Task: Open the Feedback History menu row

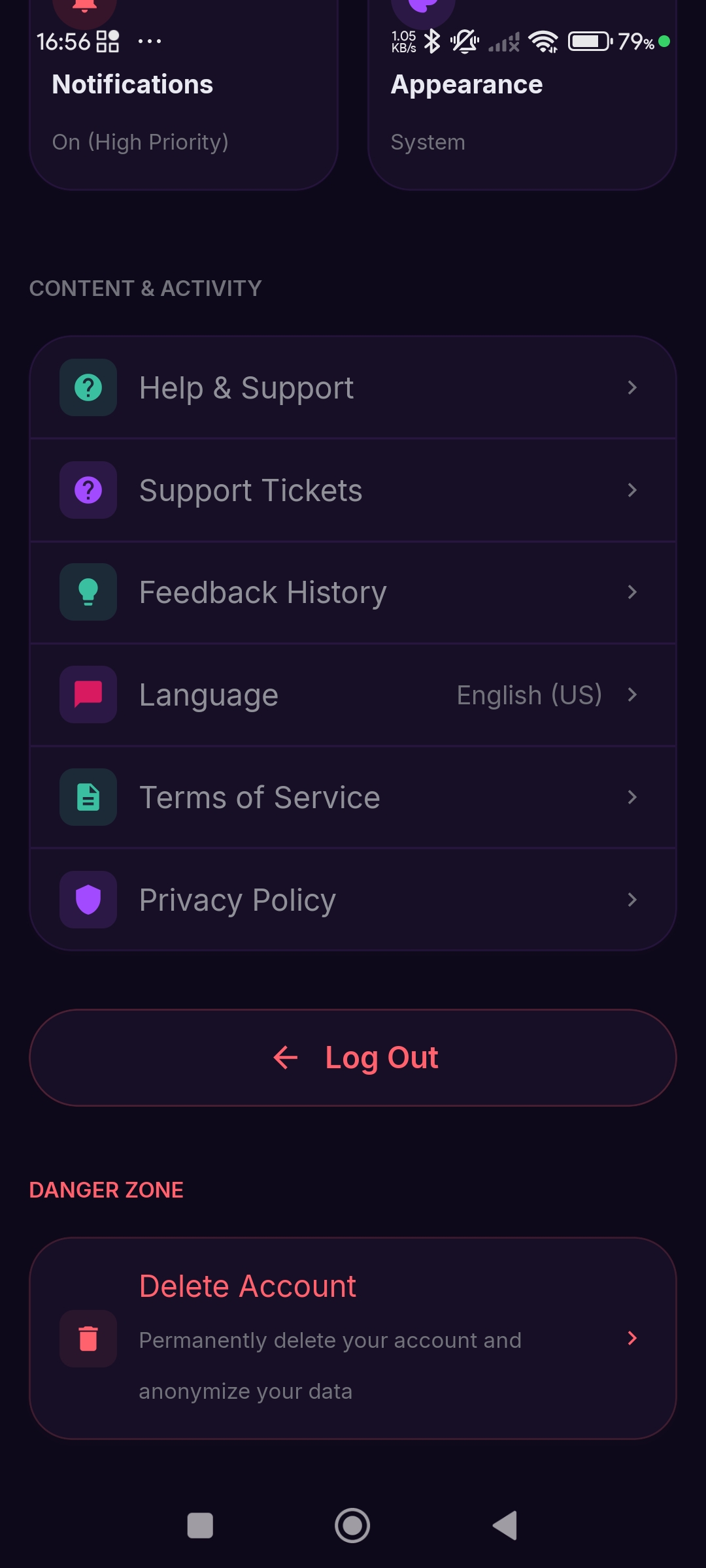Action: tap(353, 593)
